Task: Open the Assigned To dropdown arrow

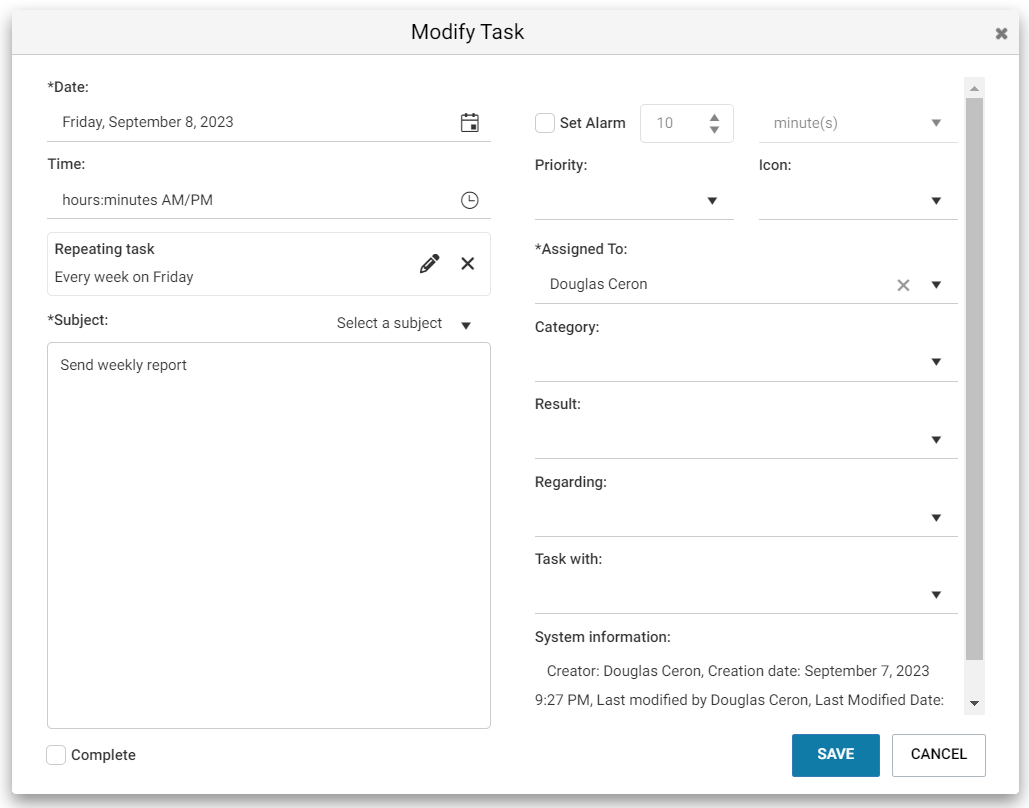Action: click(936, 285)
